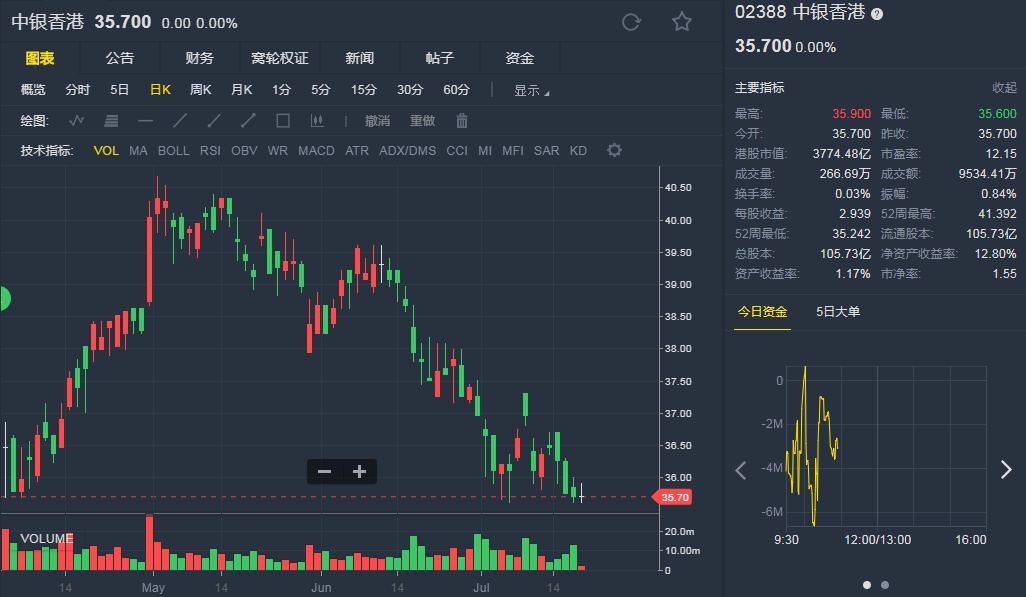
Task: Open technical indicator settings gear
Action: click(x=615, y=151)
